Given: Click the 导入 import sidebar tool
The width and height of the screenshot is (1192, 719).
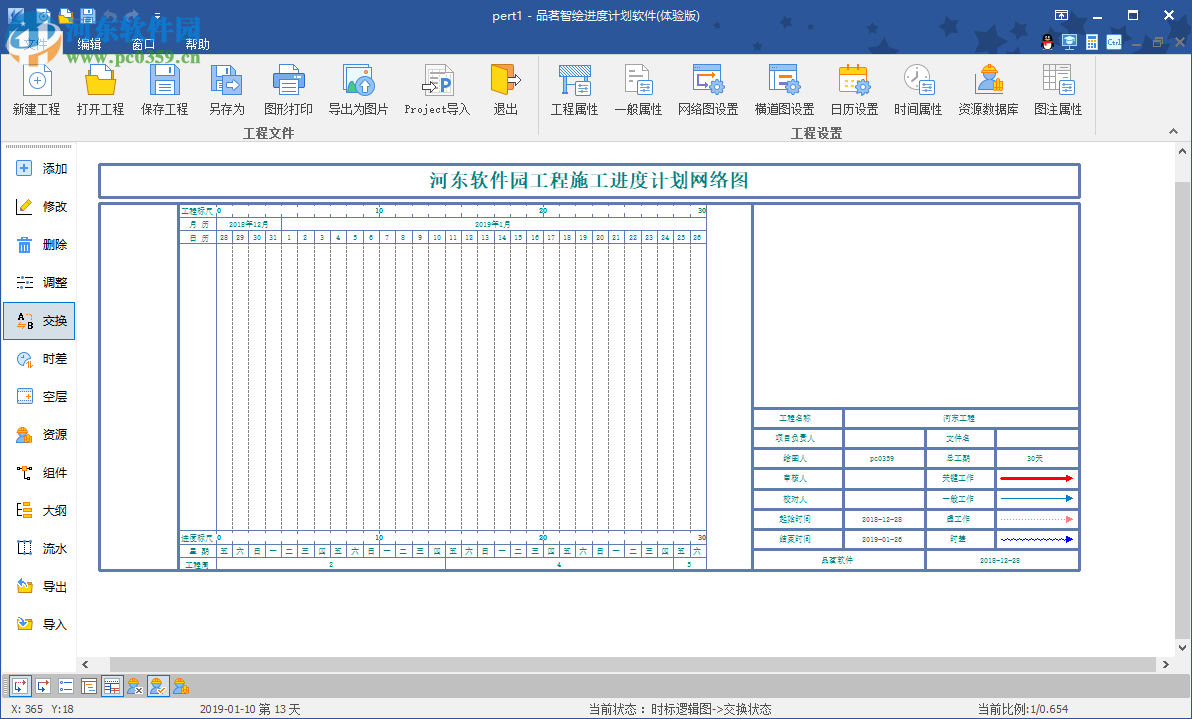Looking at the screenshot, I should (40, 625).
